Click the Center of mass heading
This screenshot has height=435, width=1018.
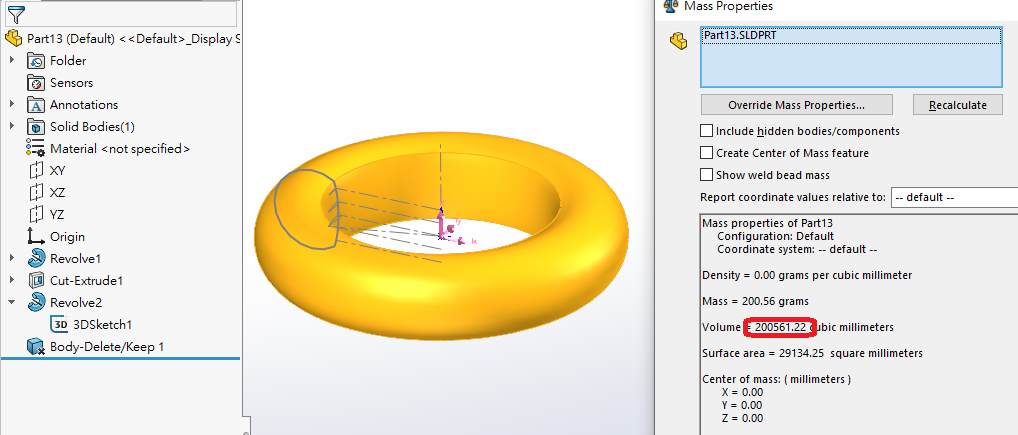[776, 379]
